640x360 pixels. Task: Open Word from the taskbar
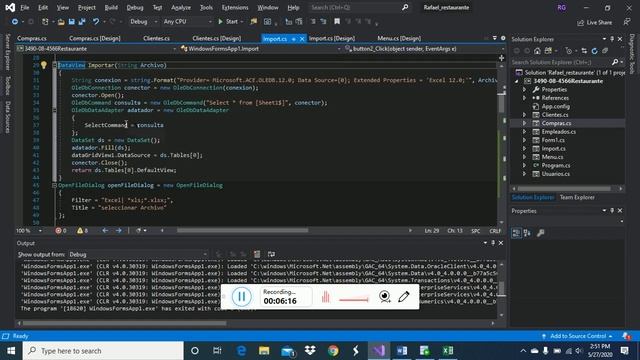pyautogui.click(x=402, y=351)
